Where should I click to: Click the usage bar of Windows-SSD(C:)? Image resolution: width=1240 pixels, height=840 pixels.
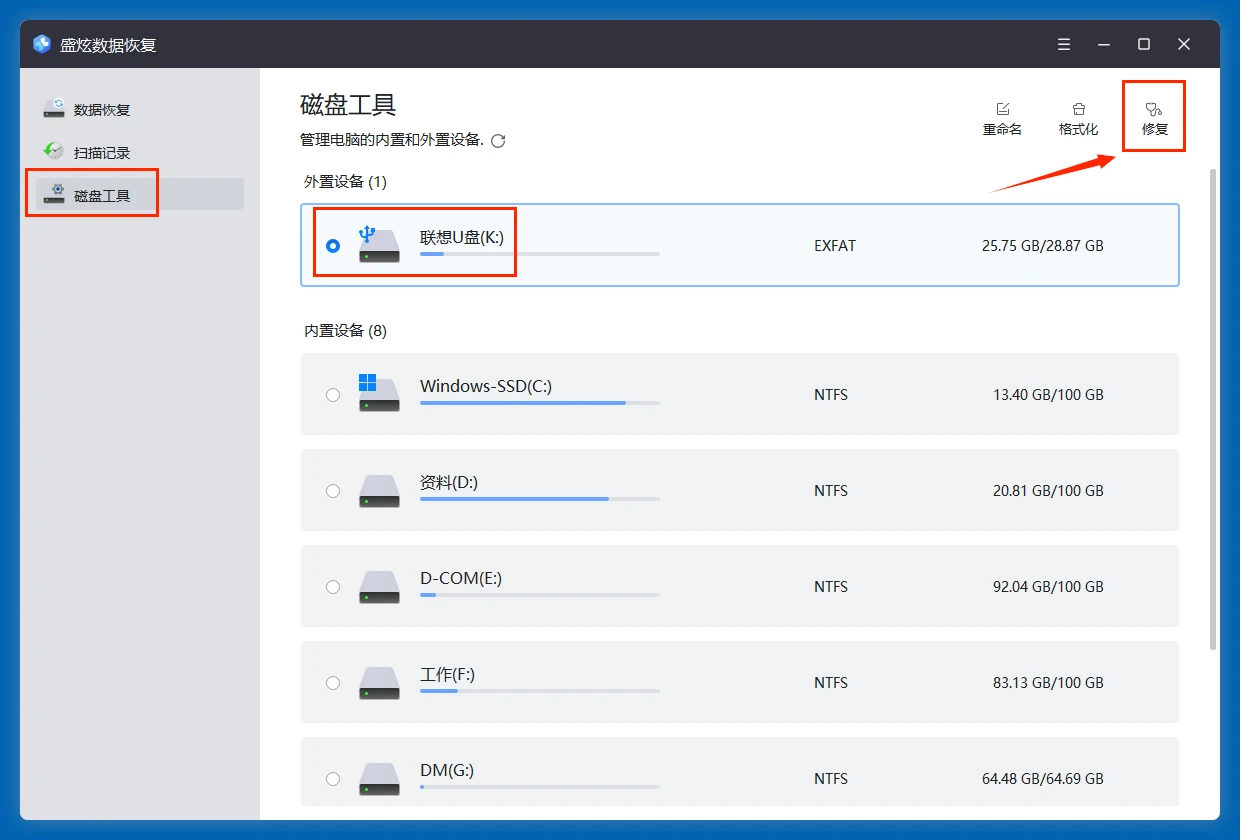[540, 404]
